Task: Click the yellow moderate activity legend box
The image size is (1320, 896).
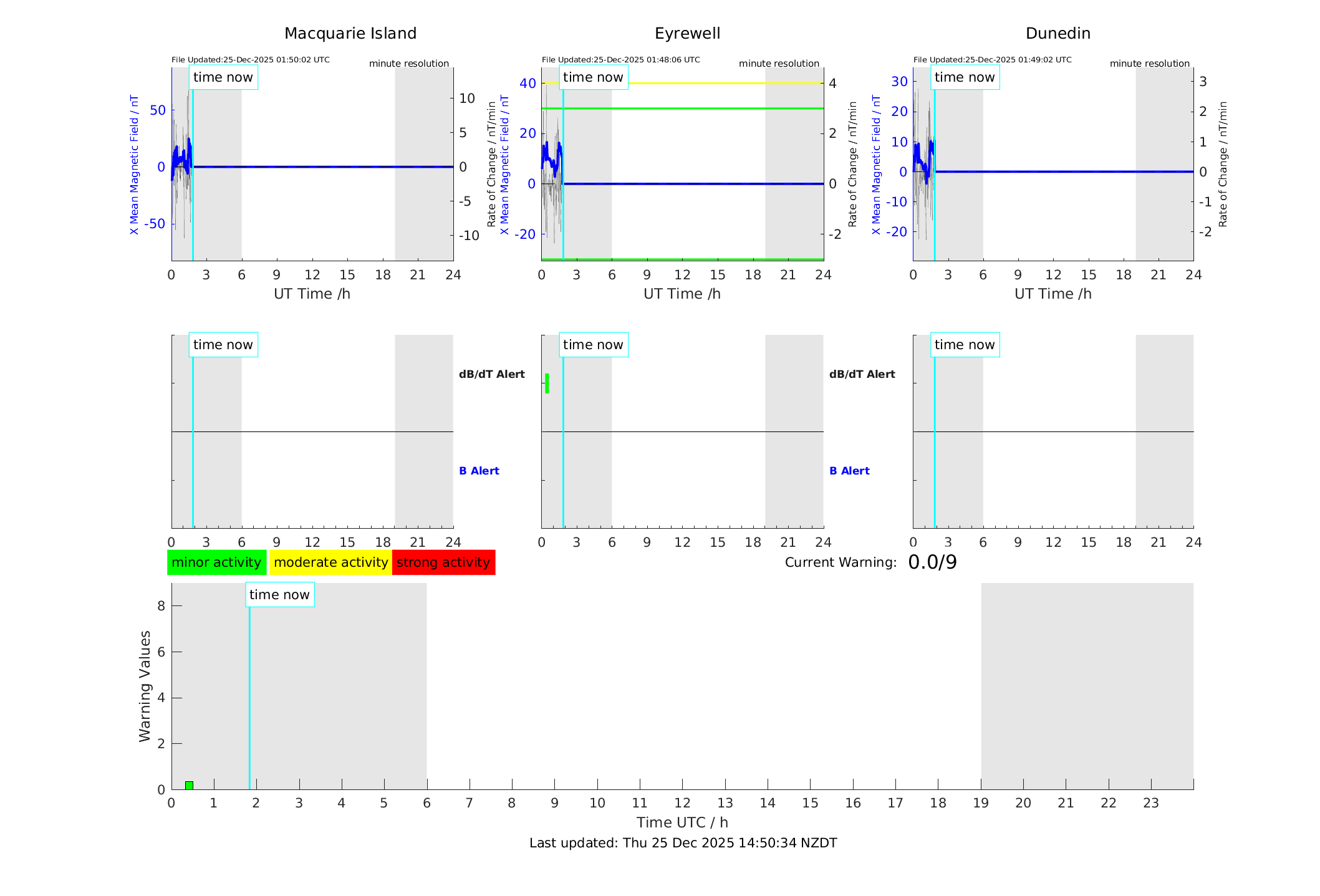Action: click(x=330, y=562)
